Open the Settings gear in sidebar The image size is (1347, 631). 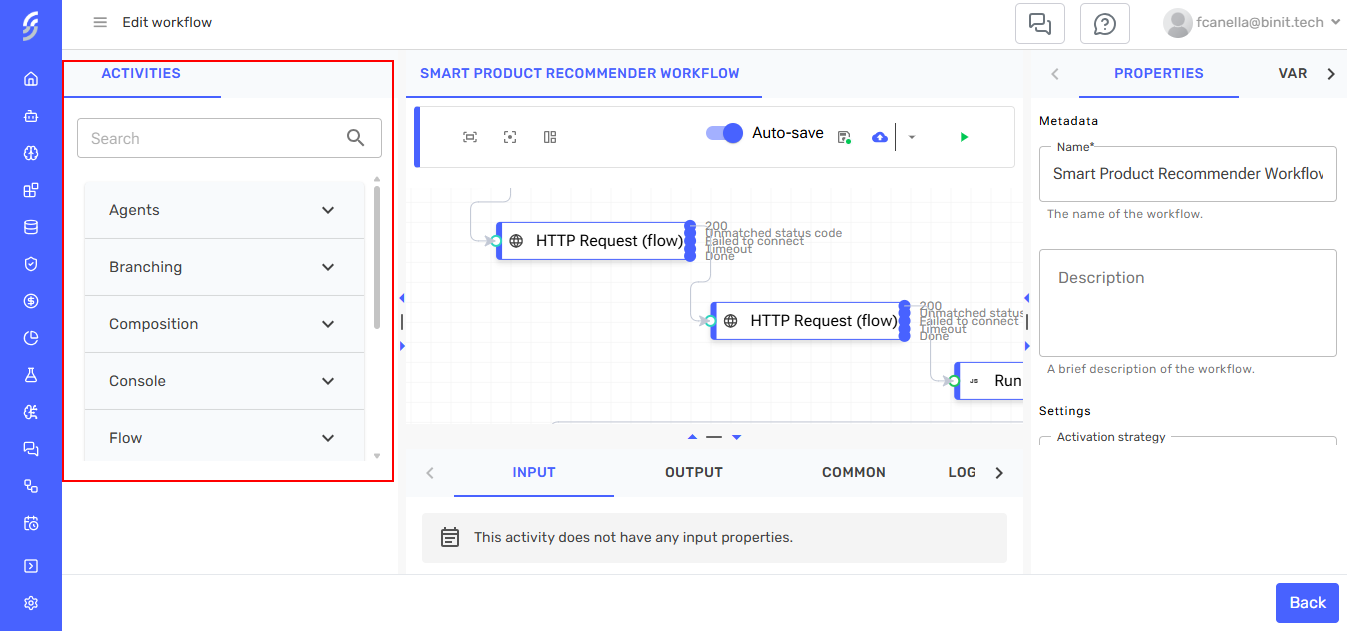point(31,603)
